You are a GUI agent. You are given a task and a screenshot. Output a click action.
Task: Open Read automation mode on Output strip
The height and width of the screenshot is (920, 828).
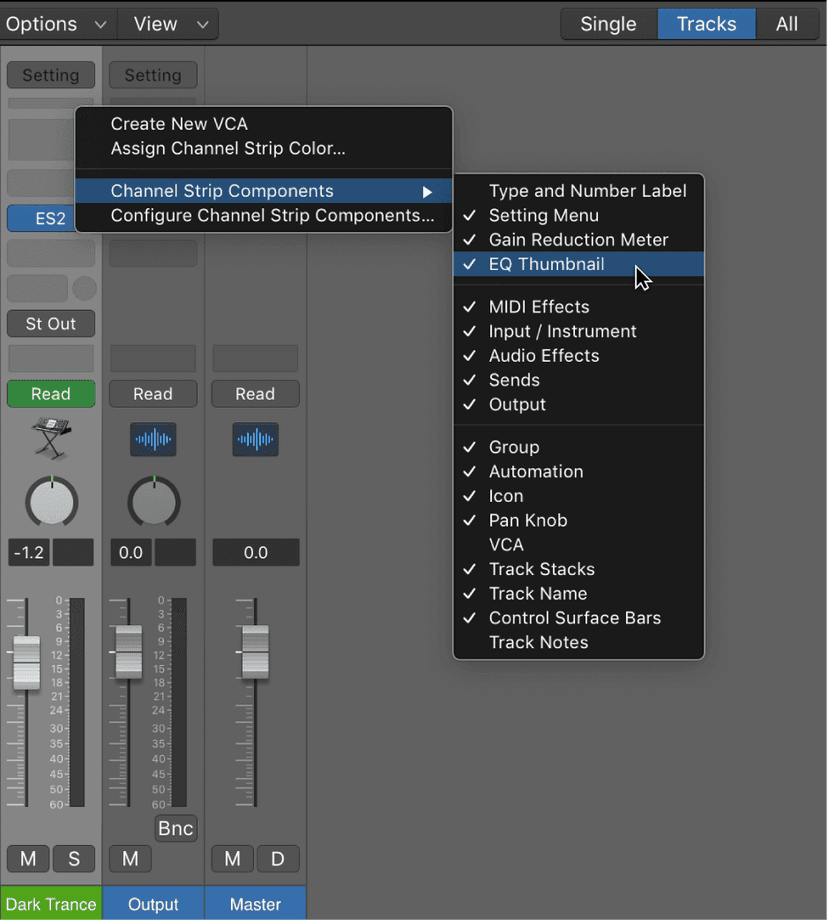point(153,394)
